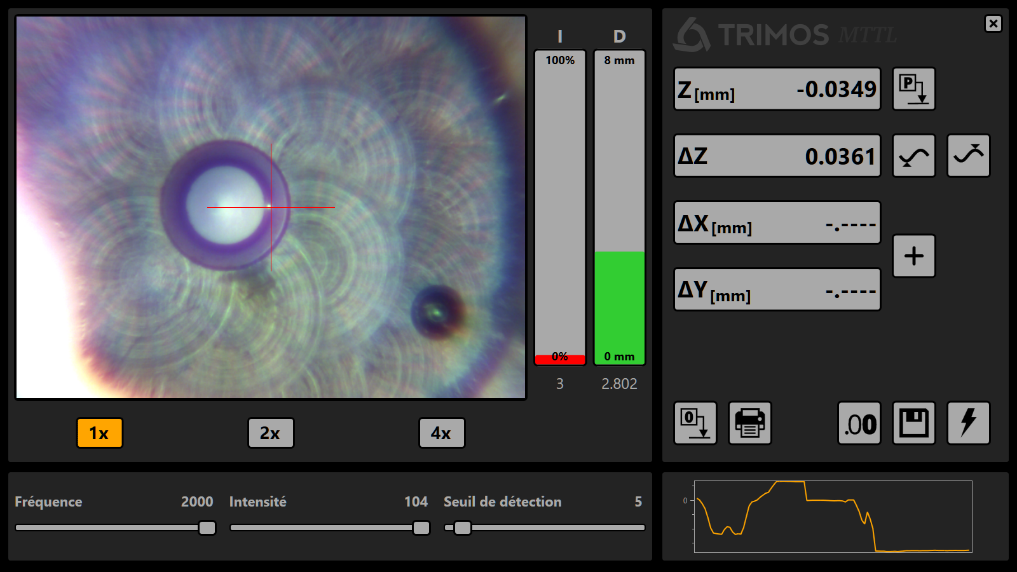The height and width of the screenshot is (572, 1017).
Task: Click the plus crosshair button
Action: 913,256
